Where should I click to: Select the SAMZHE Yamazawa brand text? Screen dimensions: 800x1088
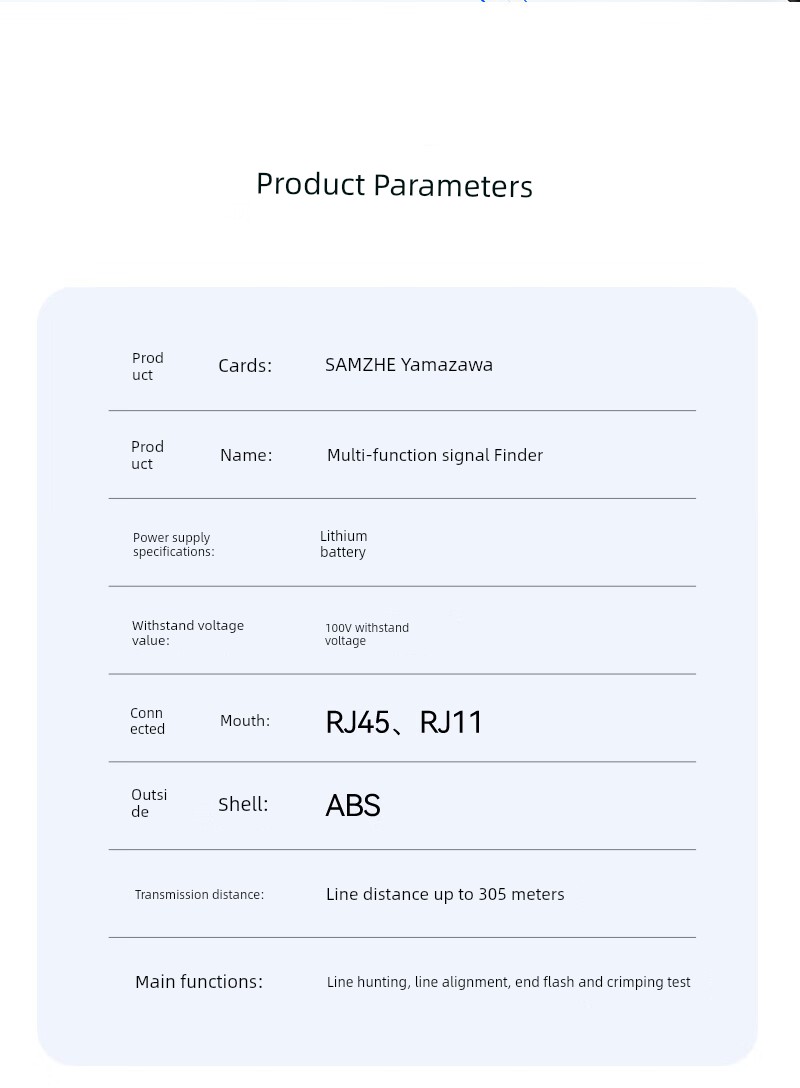point(409,364)
